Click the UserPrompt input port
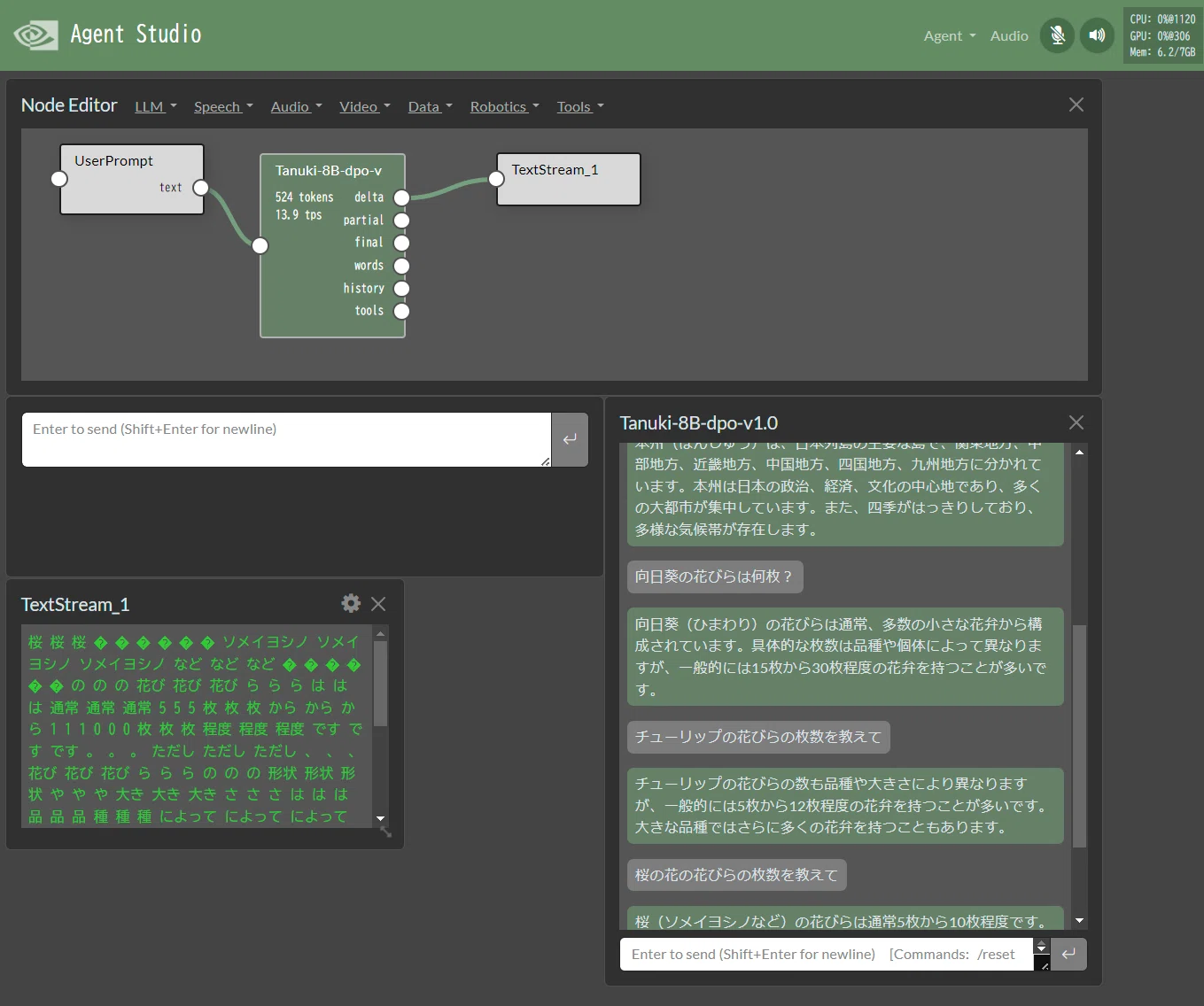 coord(59,179)
